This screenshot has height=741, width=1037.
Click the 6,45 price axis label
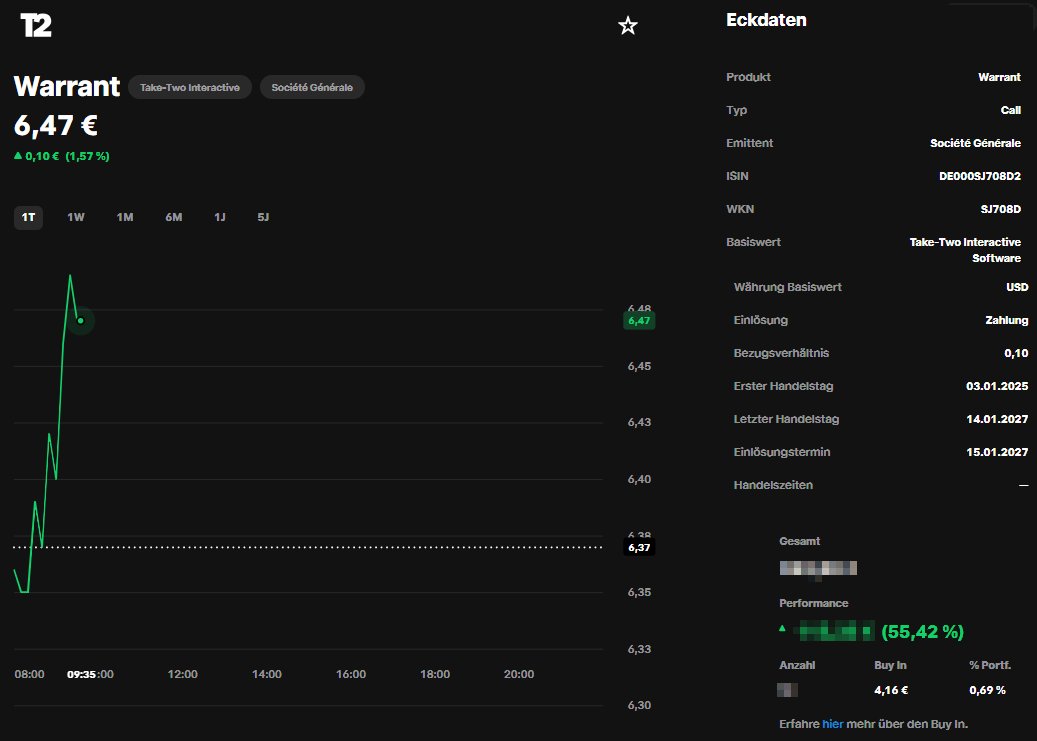click(639, 366)
